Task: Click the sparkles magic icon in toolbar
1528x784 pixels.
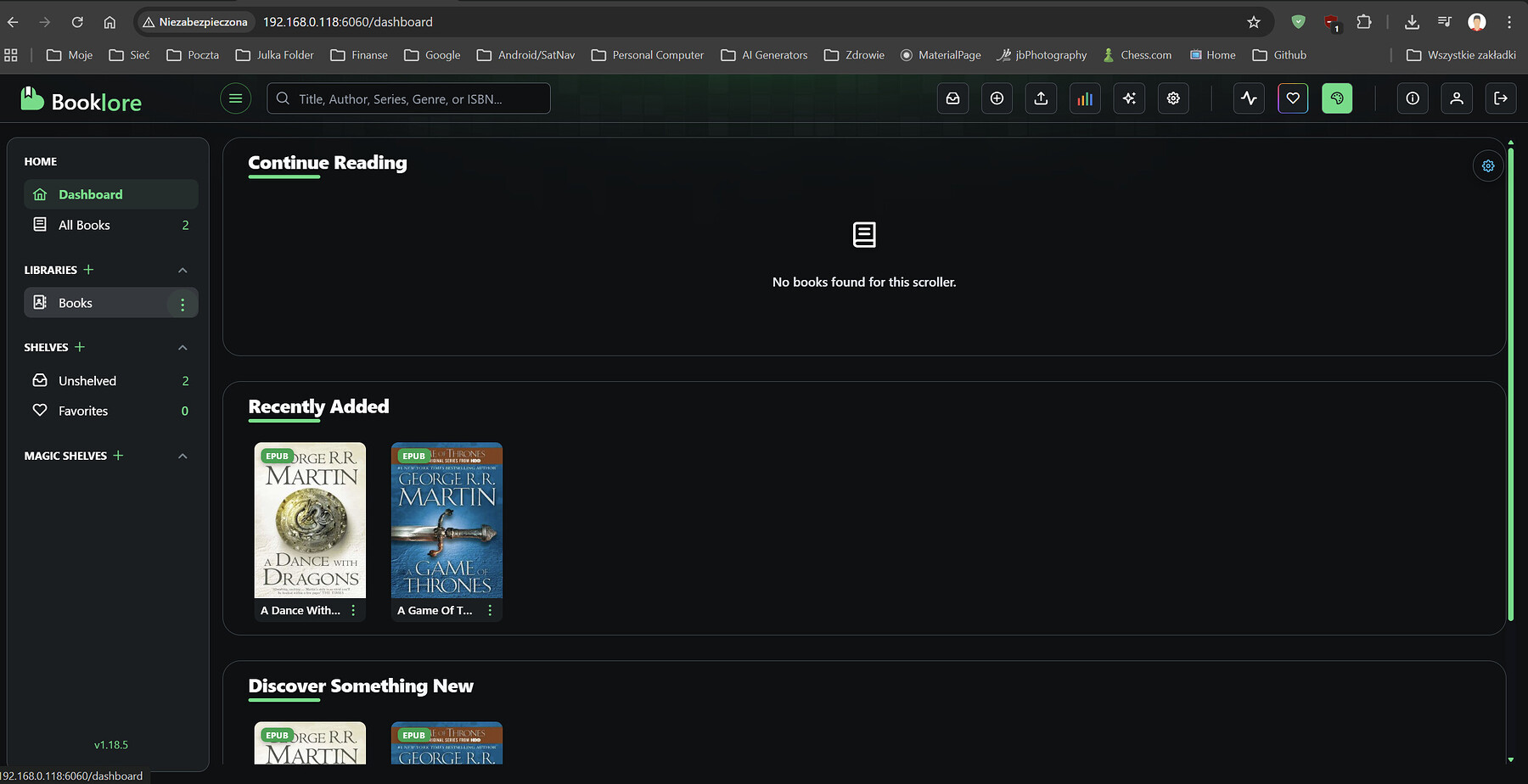Action: tap(1129, 98)
